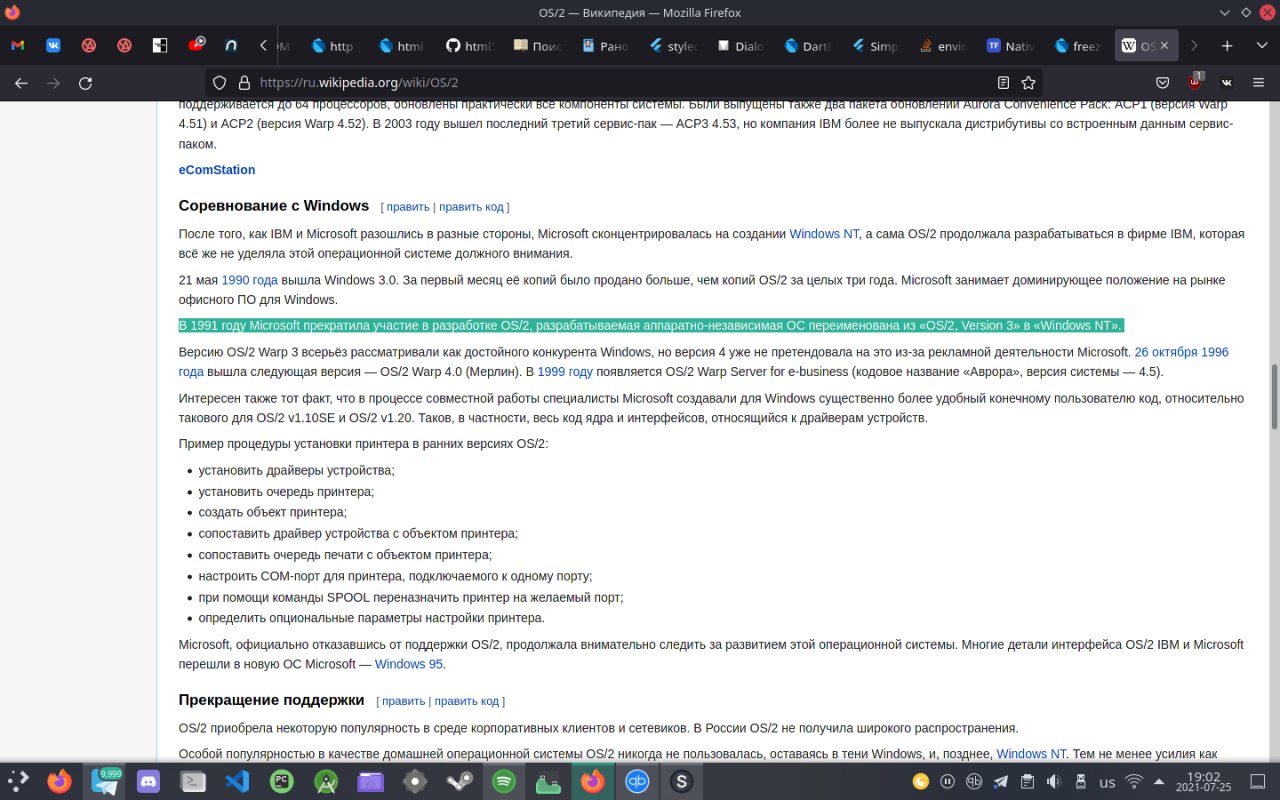The height and width of the screenshot is (800, 1280).
Task: Open qBittorrent from the taskbar
Action: click(x=637, y=781)
